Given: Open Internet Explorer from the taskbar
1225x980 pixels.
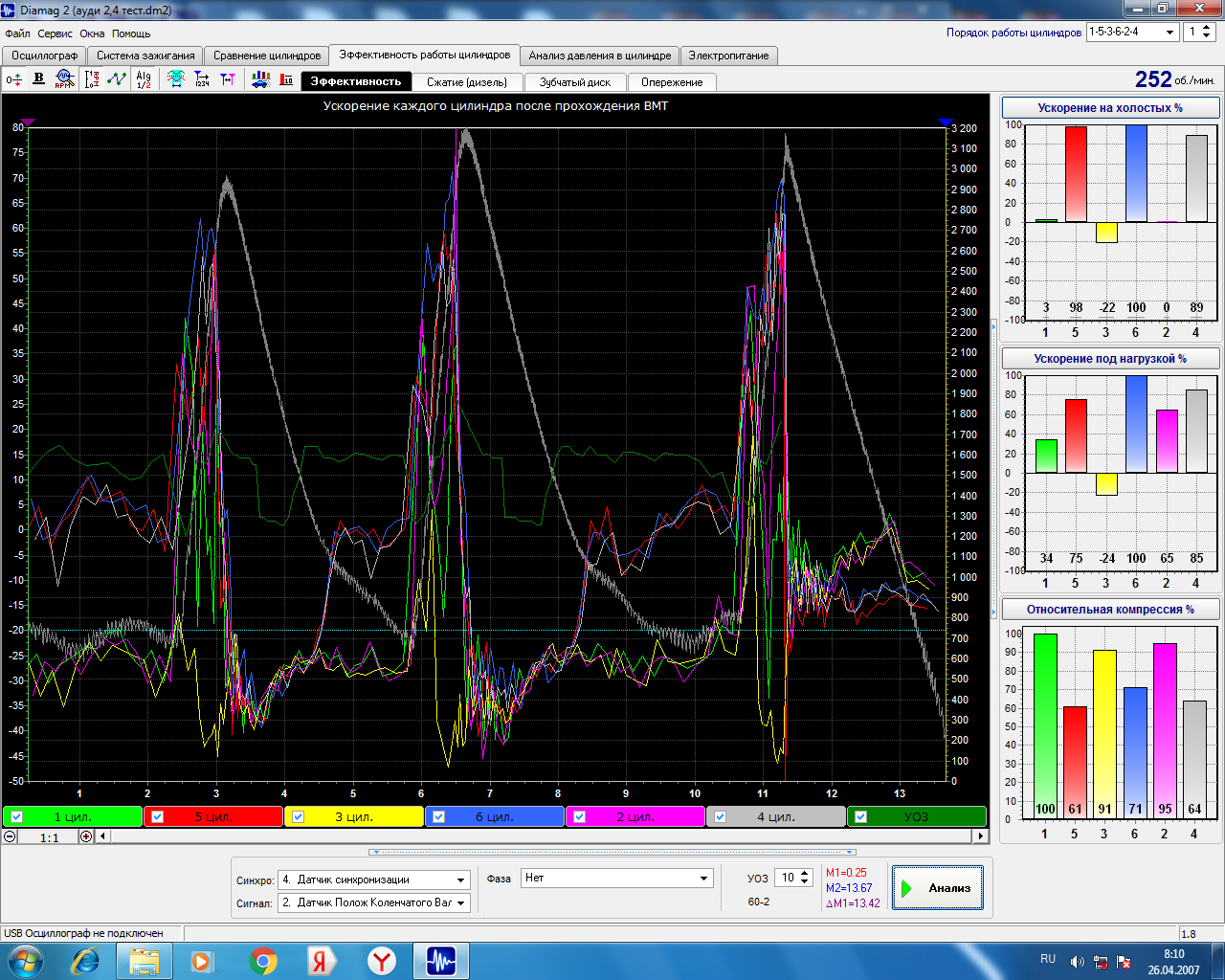Looking at the screenshot, I should click(86, 960).
